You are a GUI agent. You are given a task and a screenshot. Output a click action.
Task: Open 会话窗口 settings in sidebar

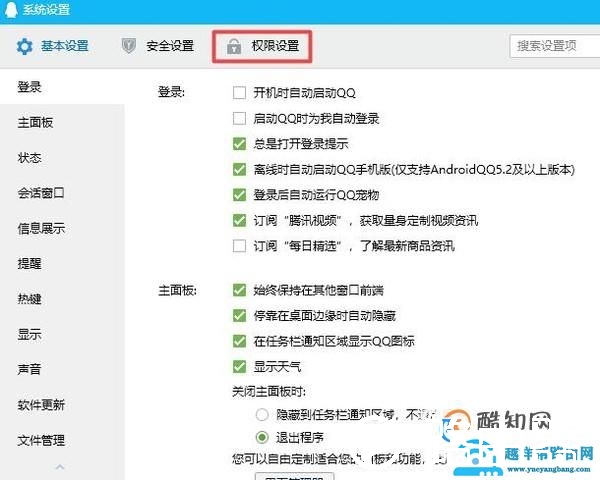point(41,193)
